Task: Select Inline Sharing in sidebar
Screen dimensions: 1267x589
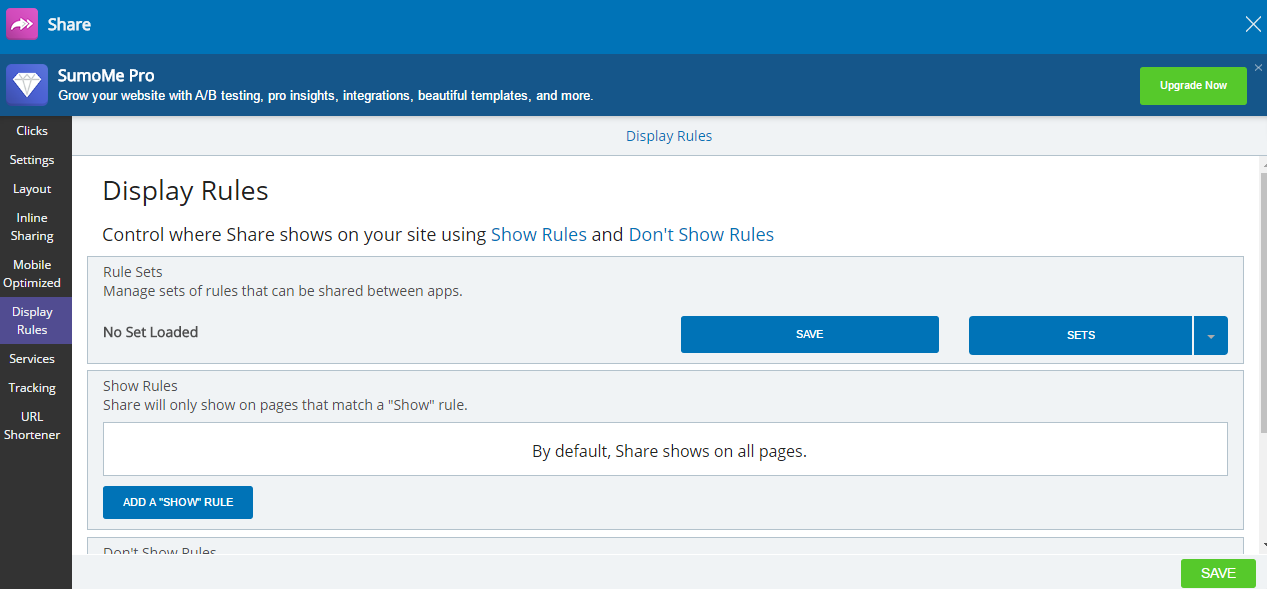Action: click(x=32, y=227)
